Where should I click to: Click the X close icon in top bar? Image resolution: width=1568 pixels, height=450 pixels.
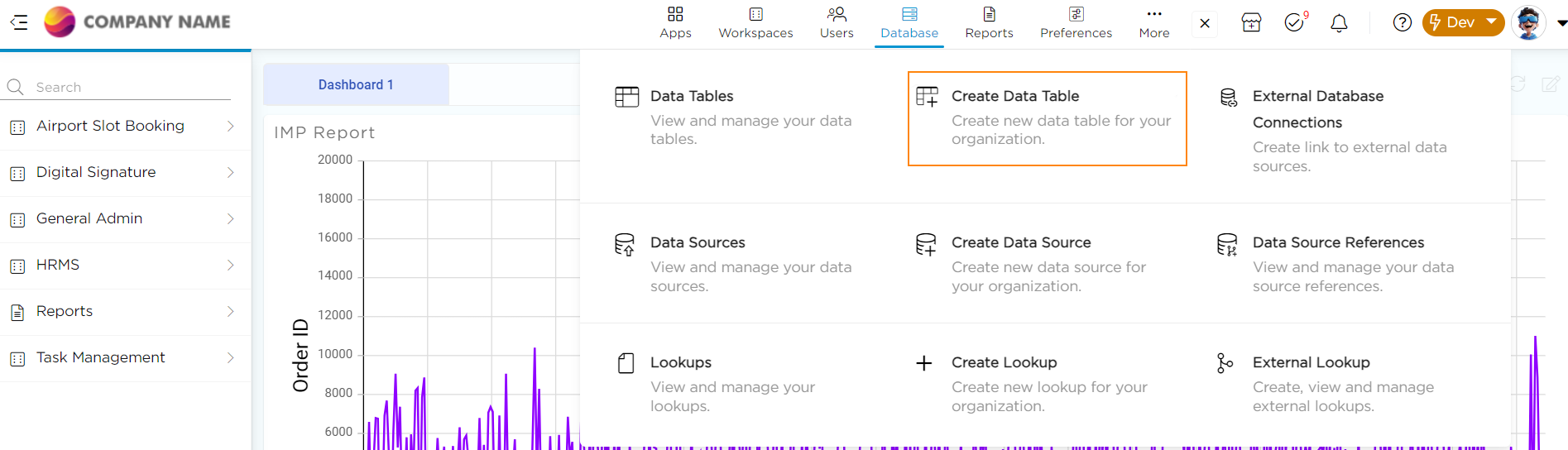click(1205, 23)
